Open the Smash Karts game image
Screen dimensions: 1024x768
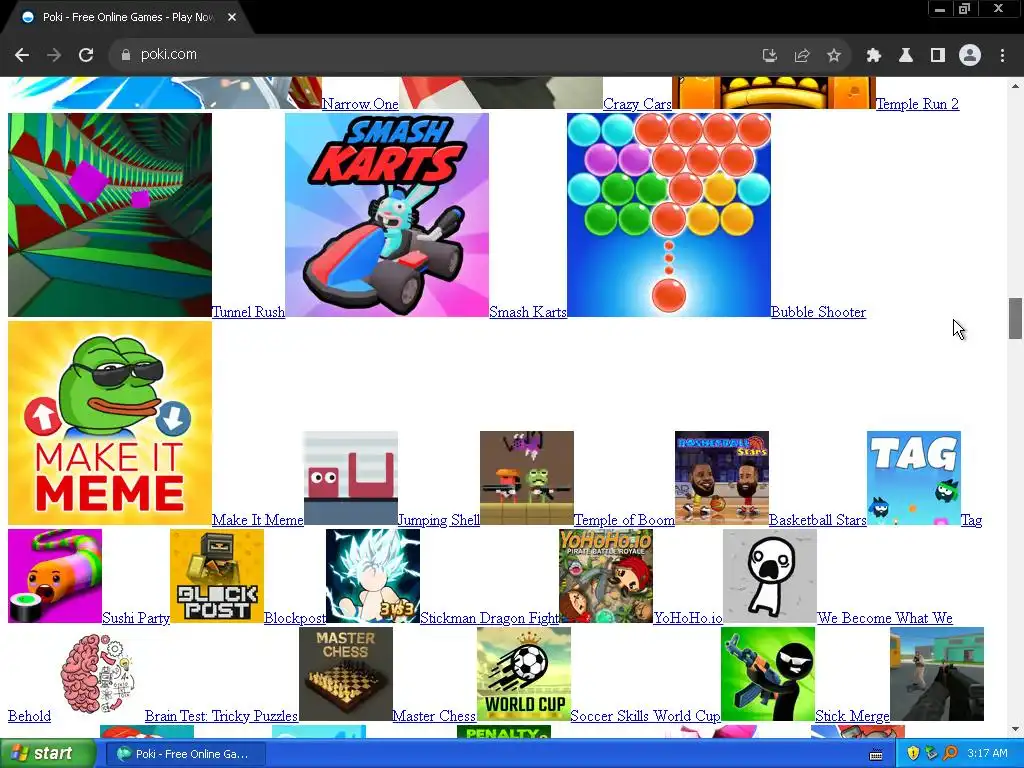[387, 215]
